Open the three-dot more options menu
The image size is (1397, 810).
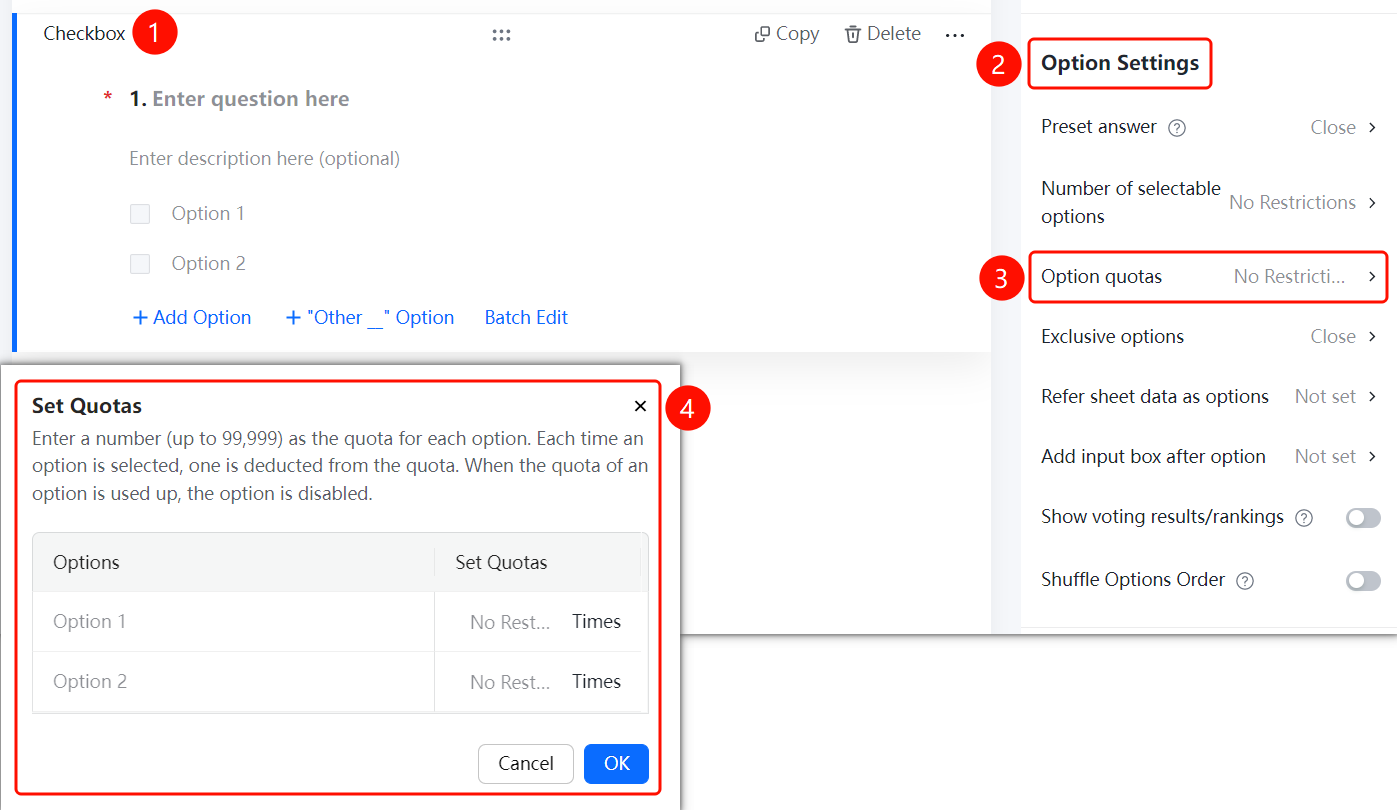(x=954, y=35)
